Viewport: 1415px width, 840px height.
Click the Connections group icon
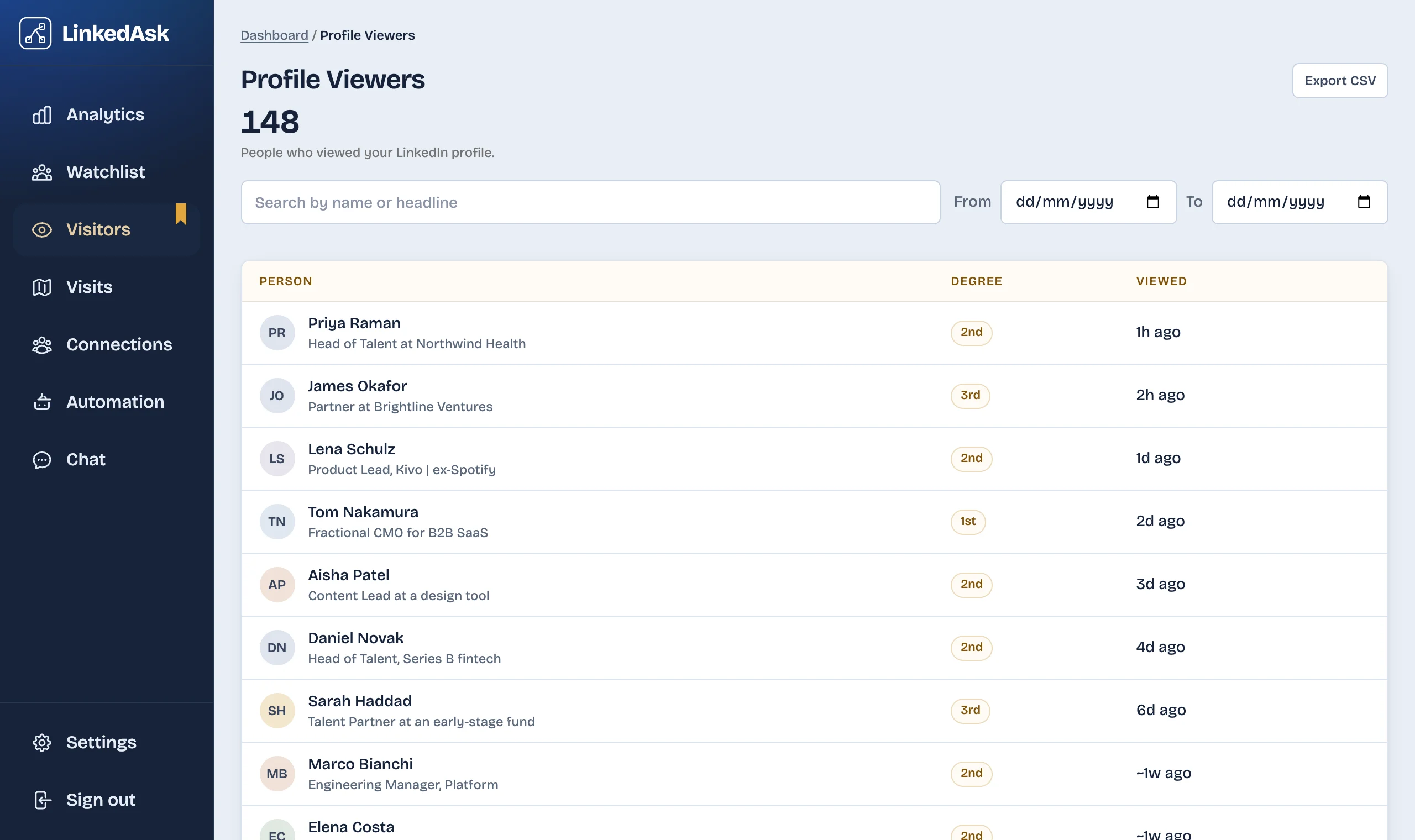pyautogui.click(x=42, y=345)
